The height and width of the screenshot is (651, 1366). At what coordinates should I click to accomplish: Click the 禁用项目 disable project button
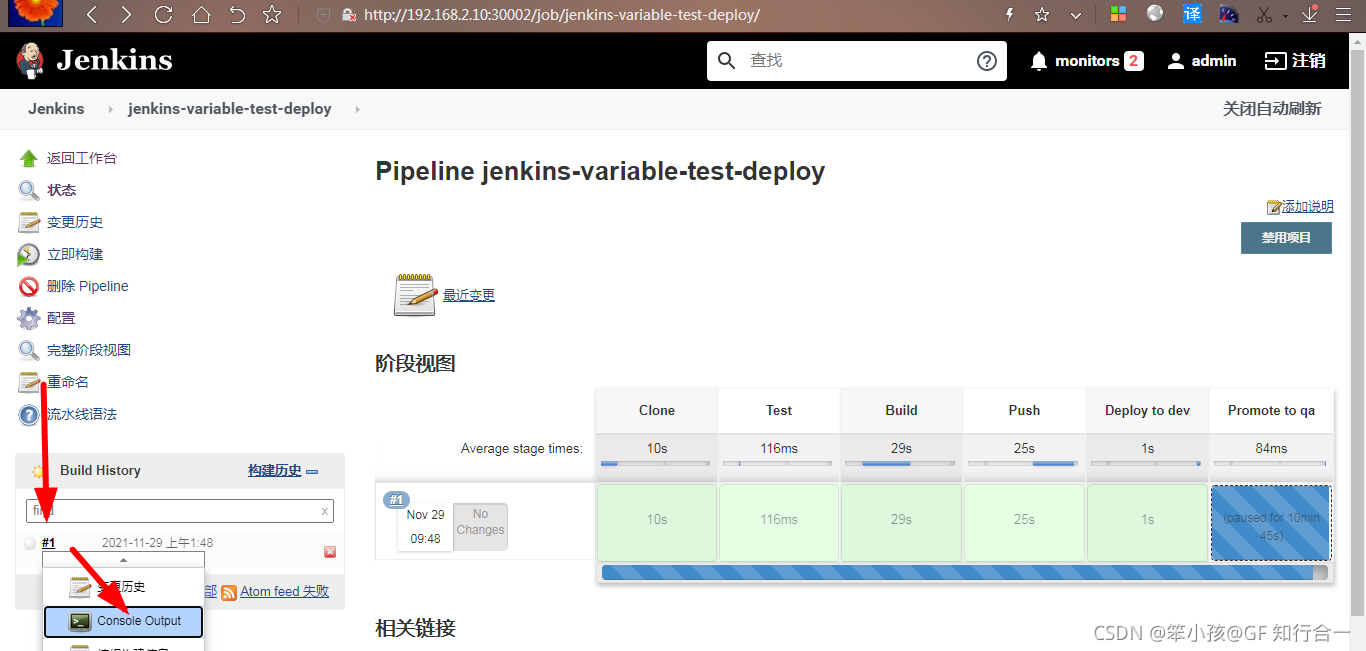(1286, 238)
